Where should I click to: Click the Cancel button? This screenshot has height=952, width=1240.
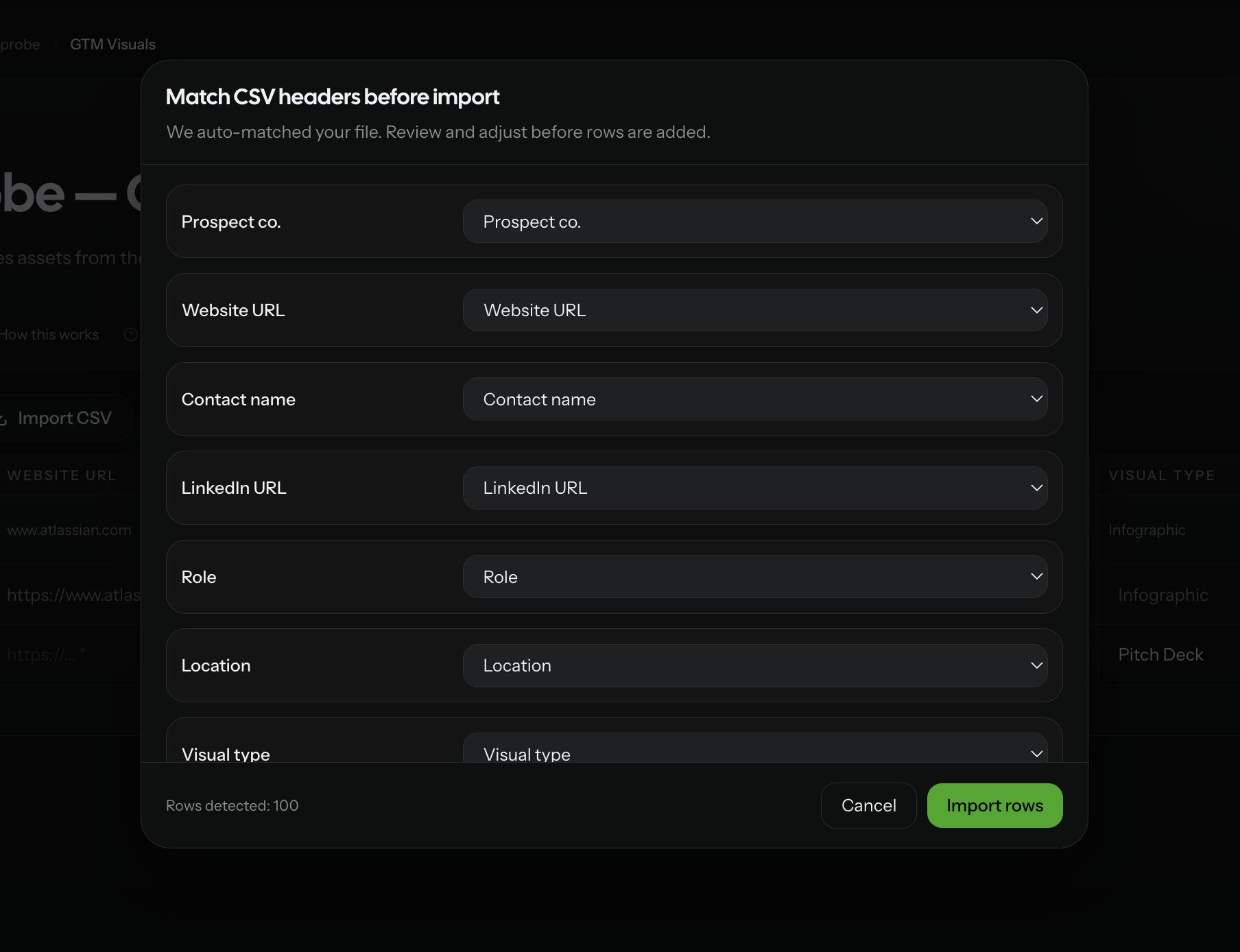click(869, 805)
